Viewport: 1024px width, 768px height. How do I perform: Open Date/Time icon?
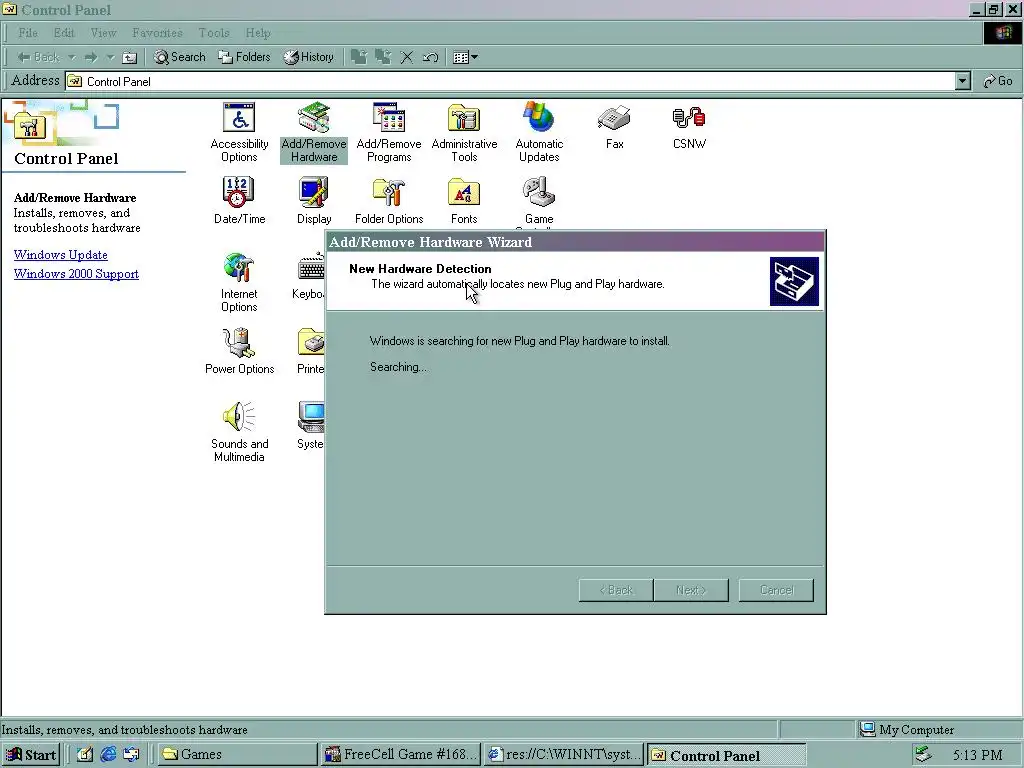(239, 201)
